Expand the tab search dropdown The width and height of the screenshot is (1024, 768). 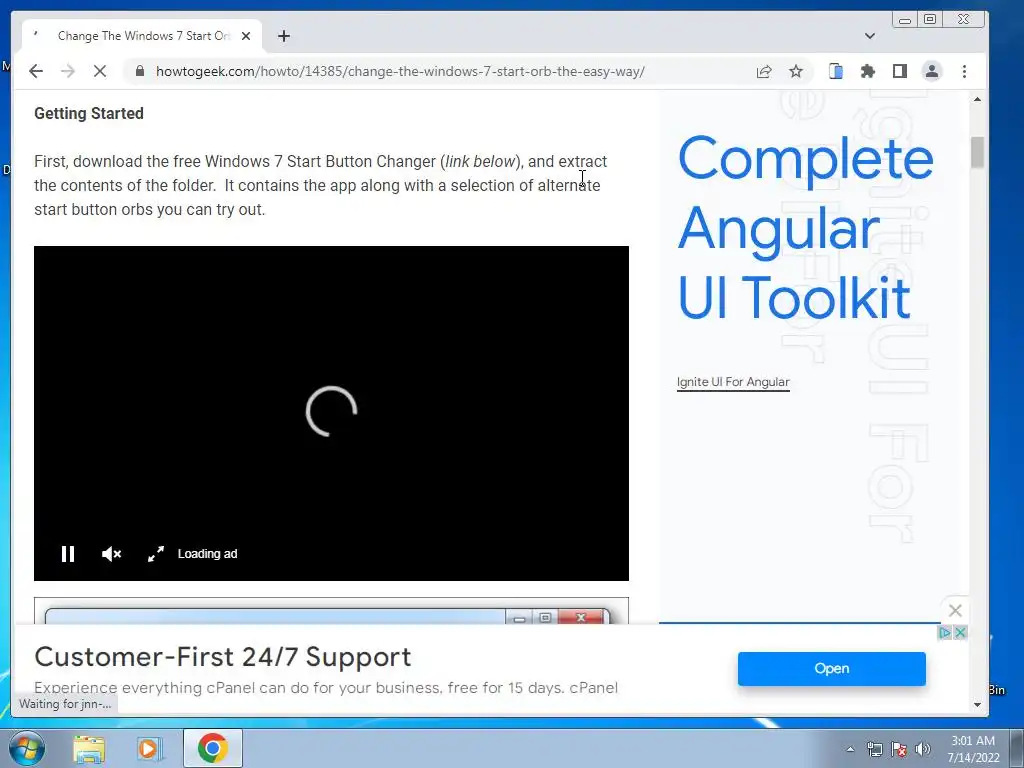click(x=869, y=36)
